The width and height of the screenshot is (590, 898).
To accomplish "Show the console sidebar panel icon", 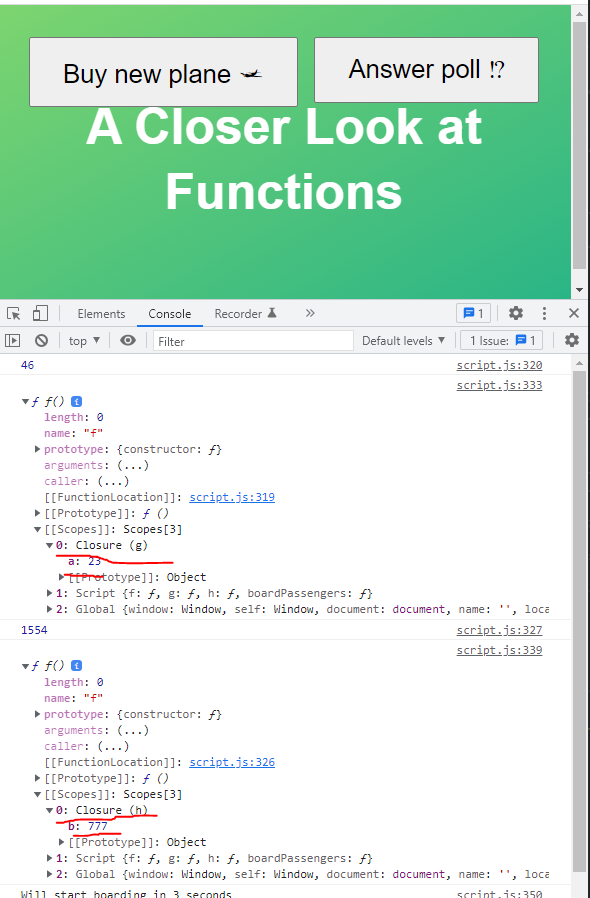I will tap(13, 341).
